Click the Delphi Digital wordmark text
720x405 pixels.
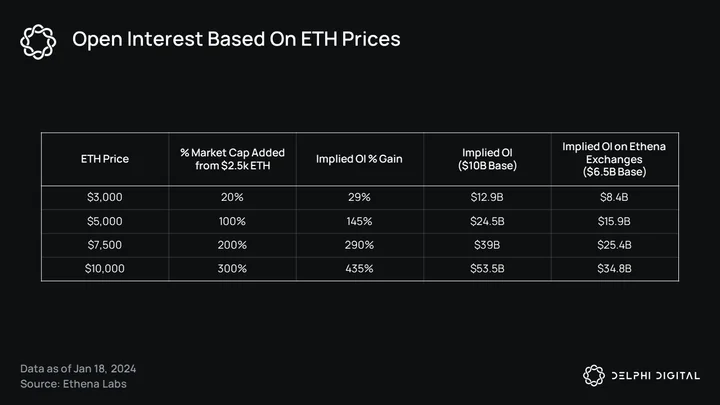pos(656,376)
